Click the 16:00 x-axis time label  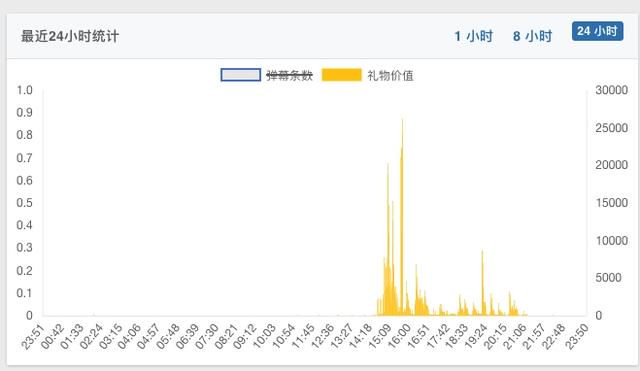coord(399,336)
